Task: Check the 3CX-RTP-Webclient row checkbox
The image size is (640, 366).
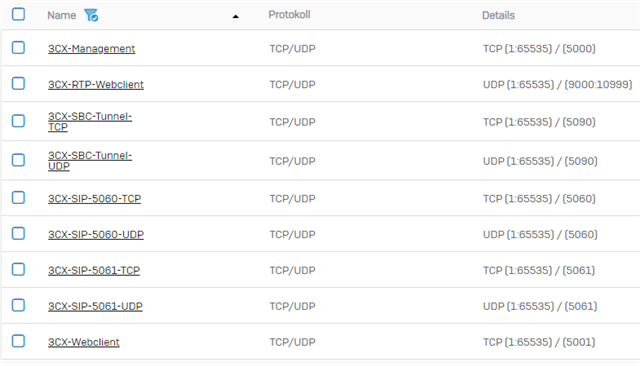Action: click(18, 84)
